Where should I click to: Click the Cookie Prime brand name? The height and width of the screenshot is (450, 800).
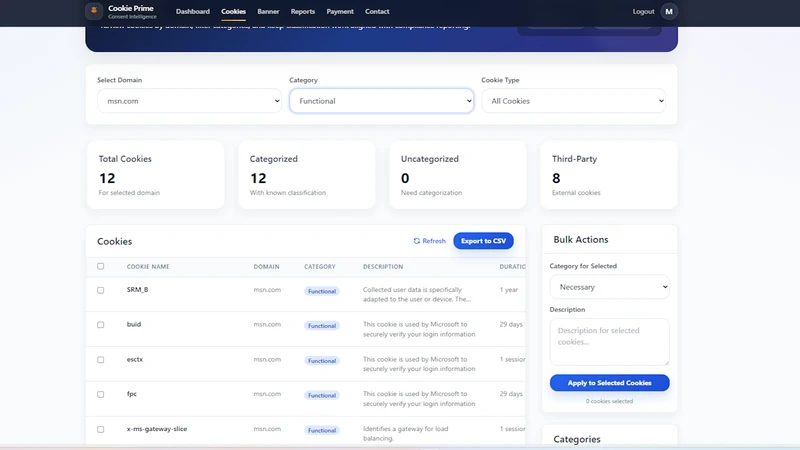(x=131, y=8)
